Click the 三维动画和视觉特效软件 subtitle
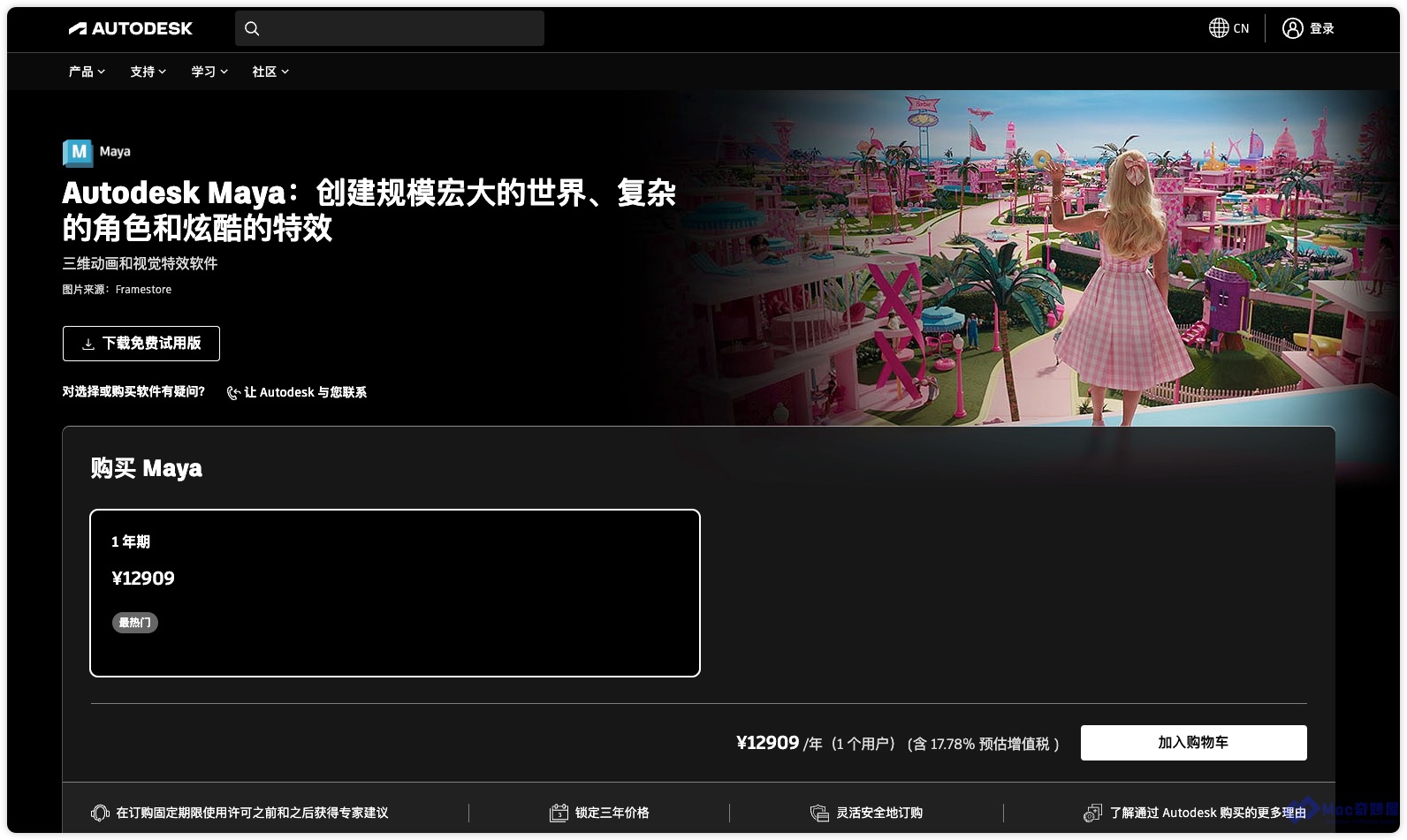1407x840 pixels. click(140, 263)
